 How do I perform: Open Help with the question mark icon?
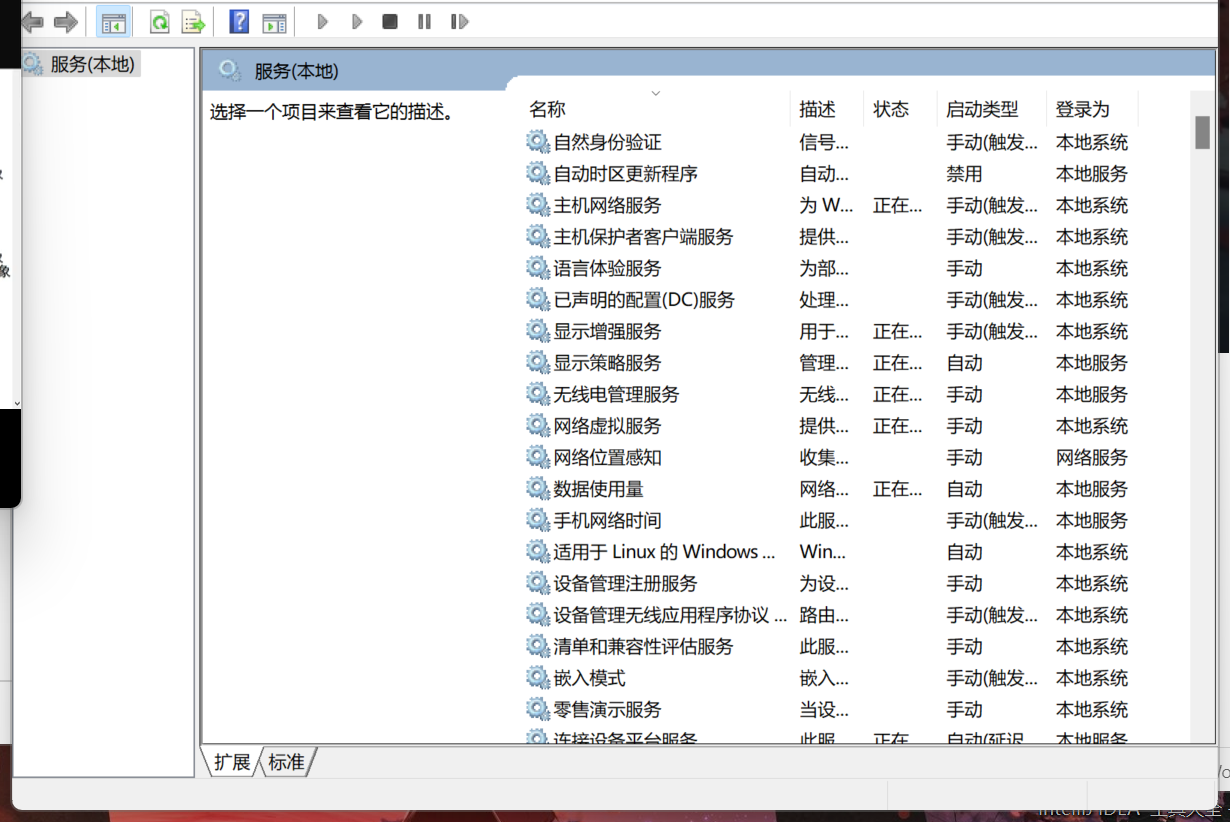[239, 21]
